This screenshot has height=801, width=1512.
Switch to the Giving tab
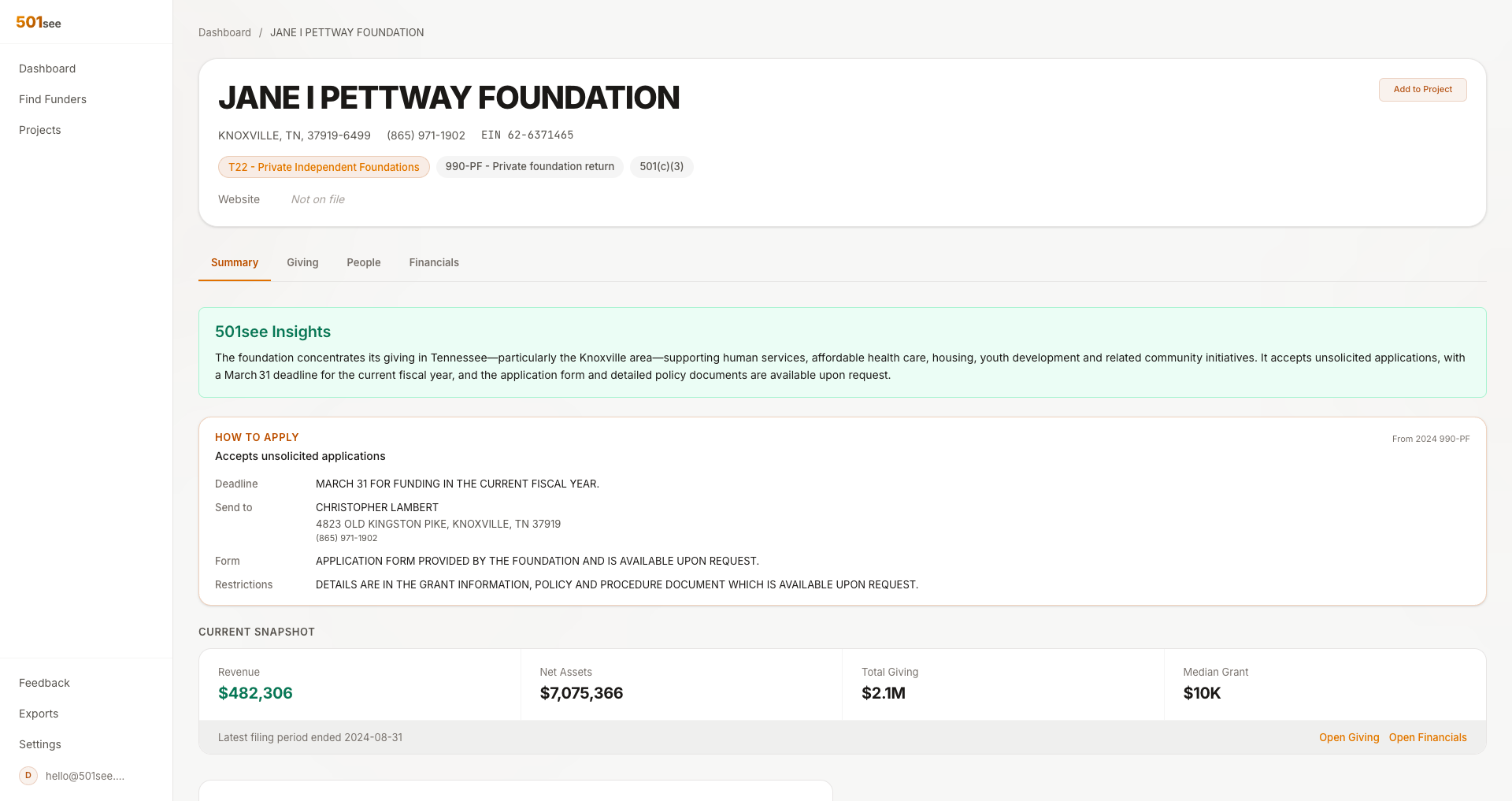(x=302, y=263)
